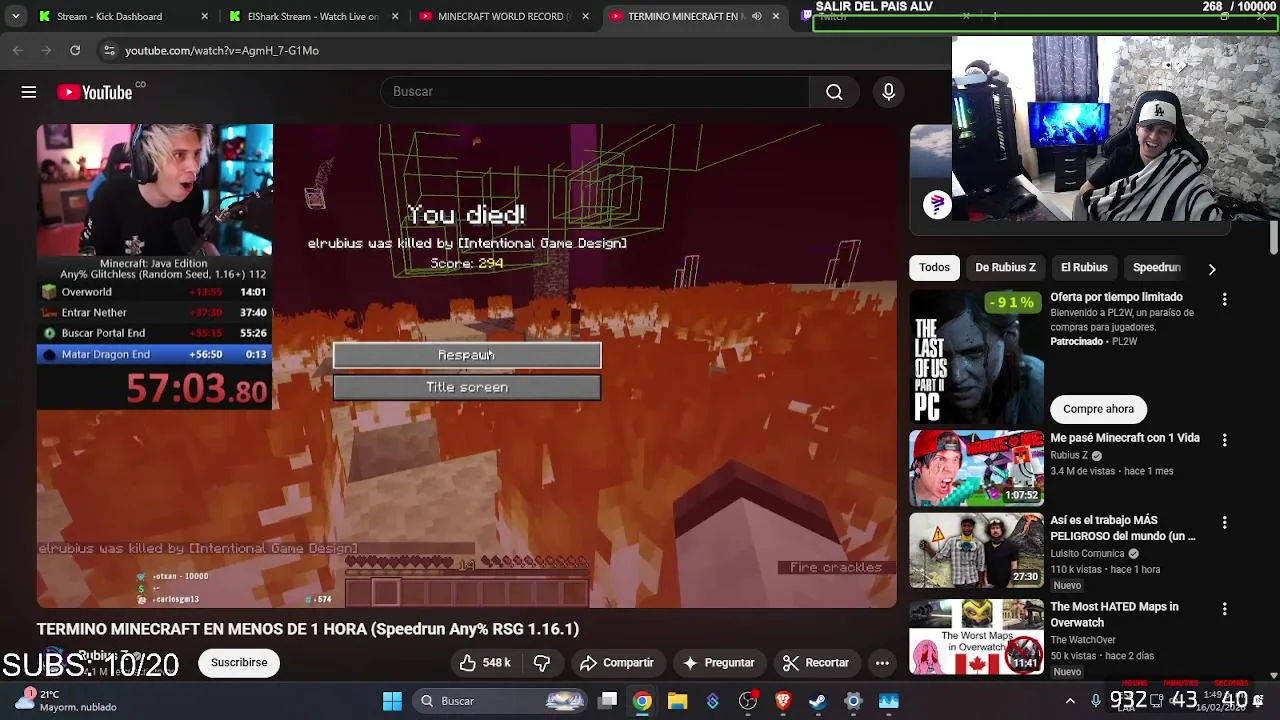Open the Preguntar AI button
1280x720 pixels.
(x=718, y=663)
